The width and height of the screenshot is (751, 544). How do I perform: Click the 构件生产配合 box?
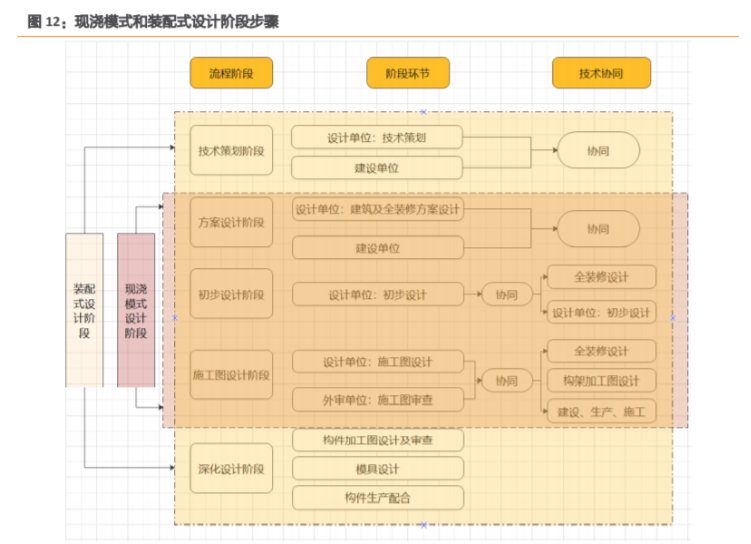[377, 498]
